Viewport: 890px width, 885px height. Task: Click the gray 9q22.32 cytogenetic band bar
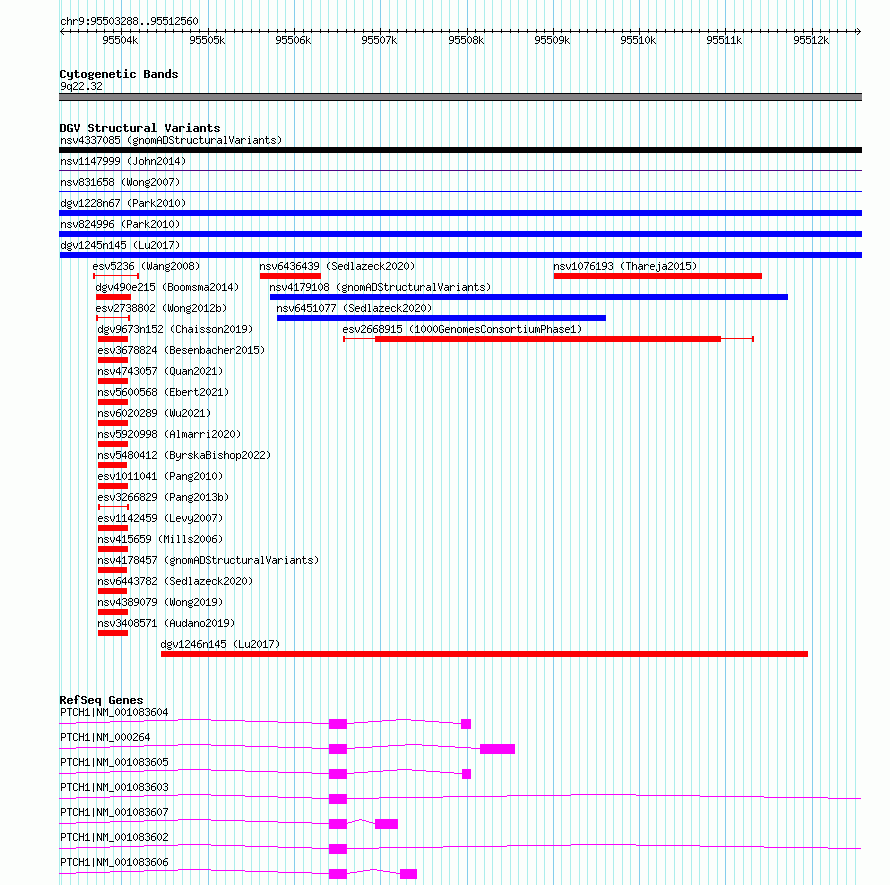[460, 97]
